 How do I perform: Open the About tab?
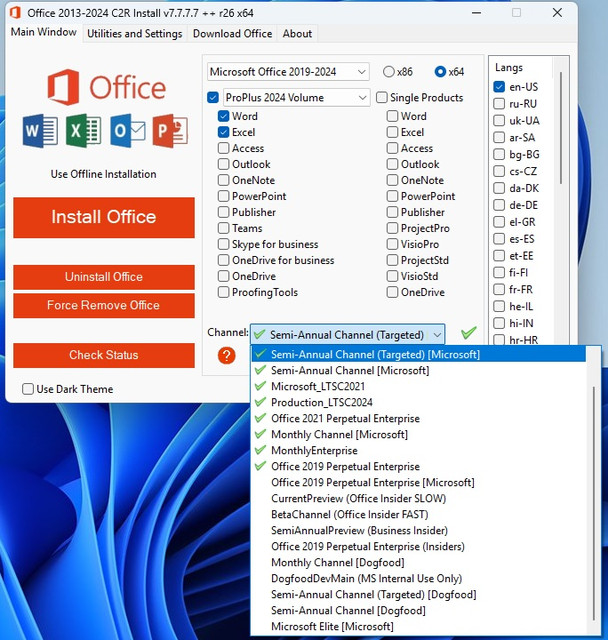[297, 33]
